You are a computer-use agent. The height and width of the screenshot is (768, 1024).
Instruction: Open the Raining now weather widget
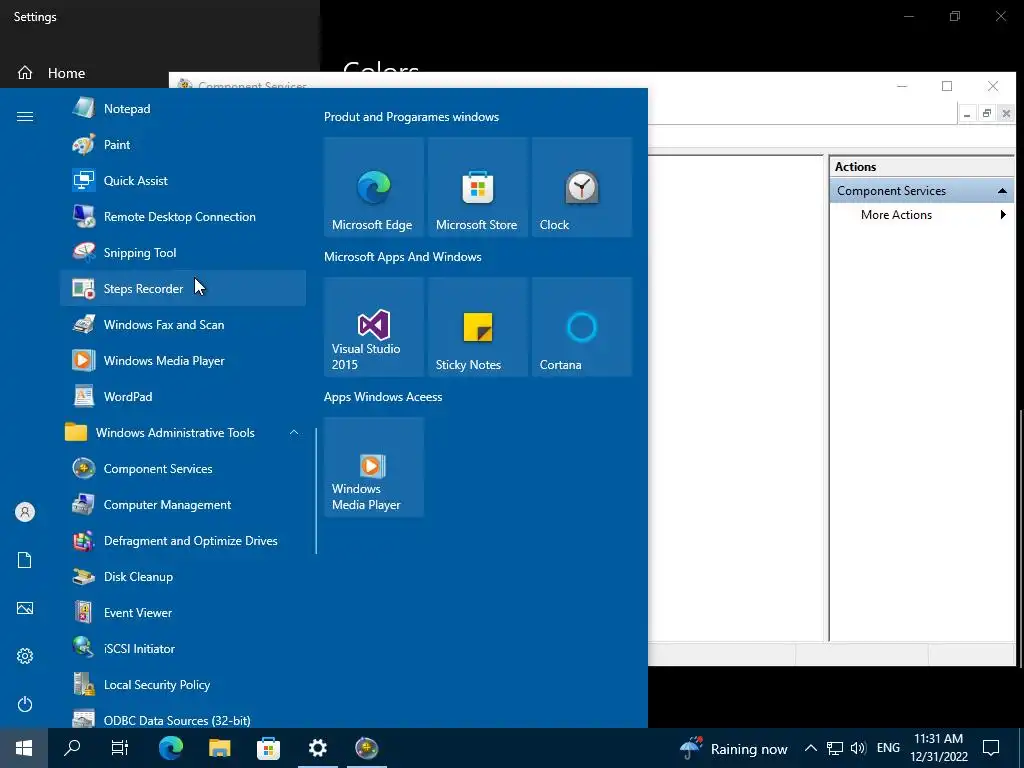pos(733,748)
